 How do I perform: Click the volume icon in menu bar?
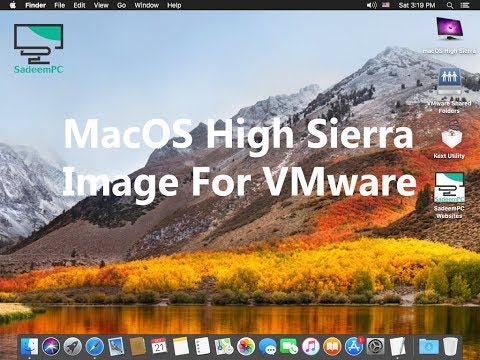pos(372,5)
